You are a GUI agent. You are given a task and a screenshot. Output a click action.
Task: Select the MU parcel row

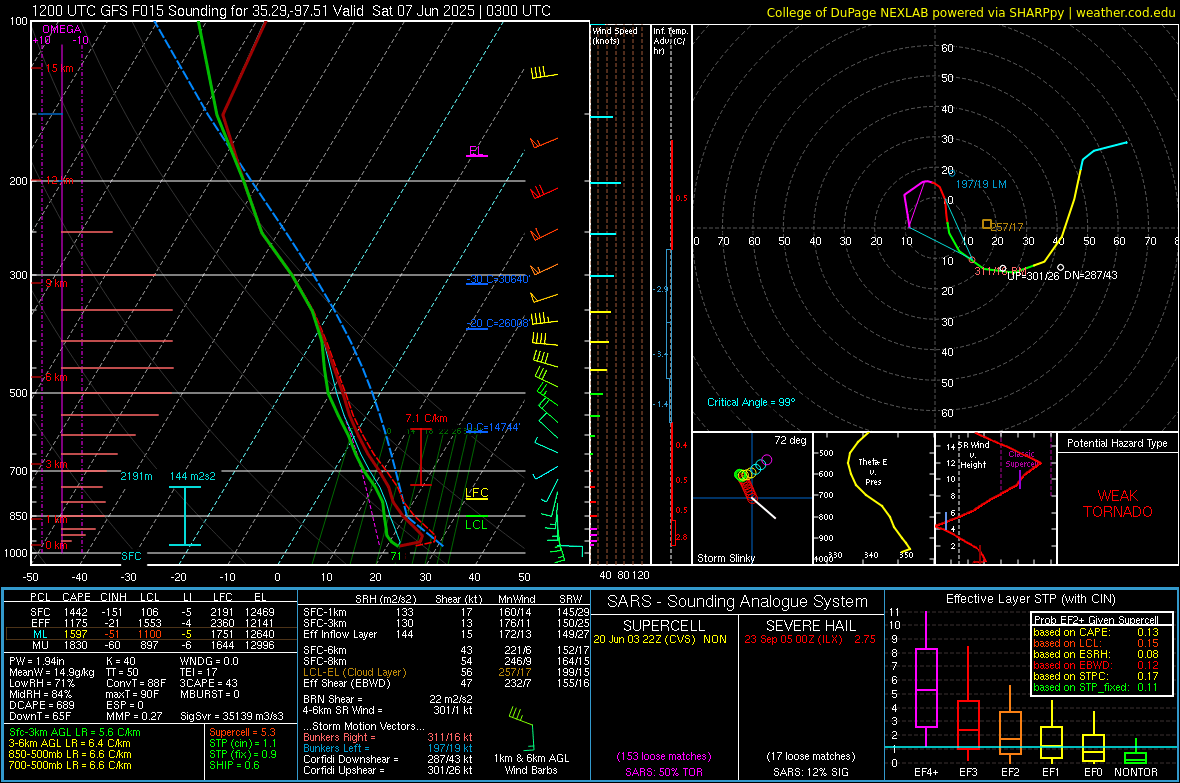(151, 644)
